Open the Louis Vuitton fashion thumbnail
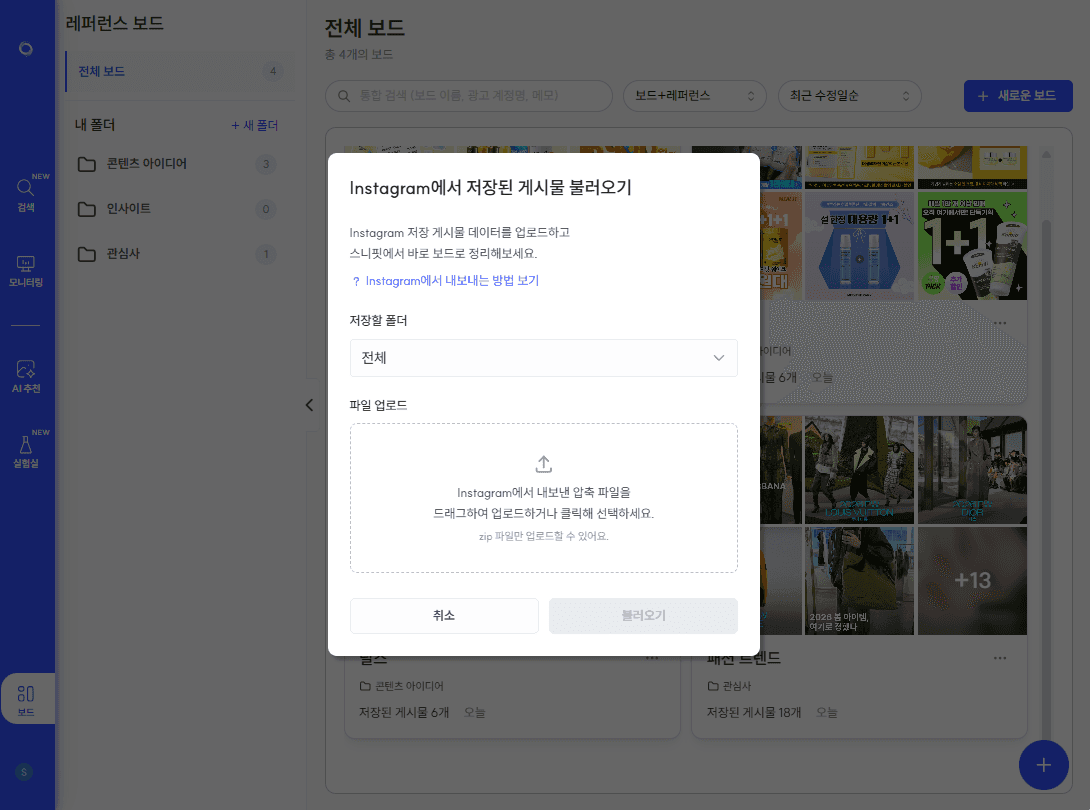Viewport: 1090px width, 810px height. pyautogui.click(x=859, y=470)
